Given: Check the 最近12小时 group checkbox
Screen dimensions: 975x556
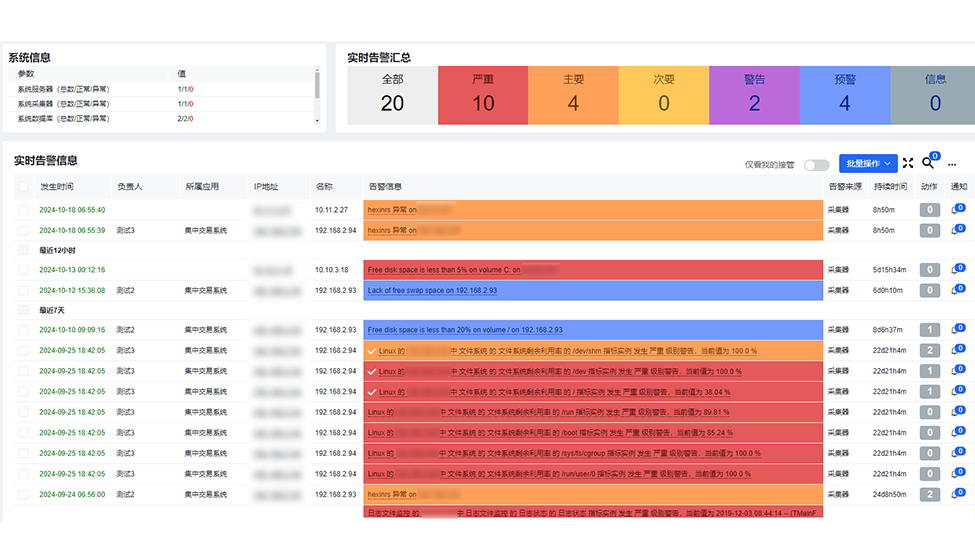Looking at the screenshot, I should pos(24,250).
